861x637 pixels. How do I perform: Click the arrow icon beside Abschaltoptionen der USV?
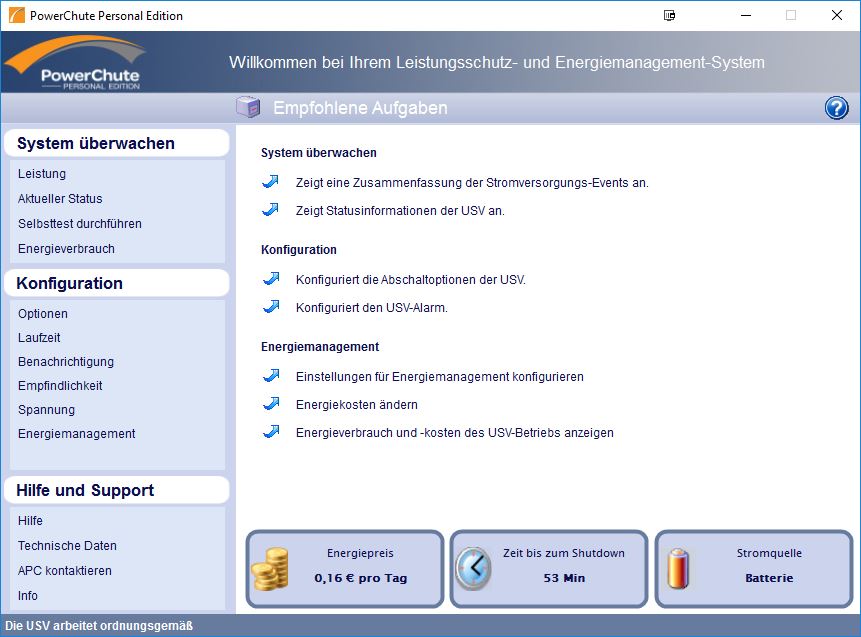(x=271, y=279)
